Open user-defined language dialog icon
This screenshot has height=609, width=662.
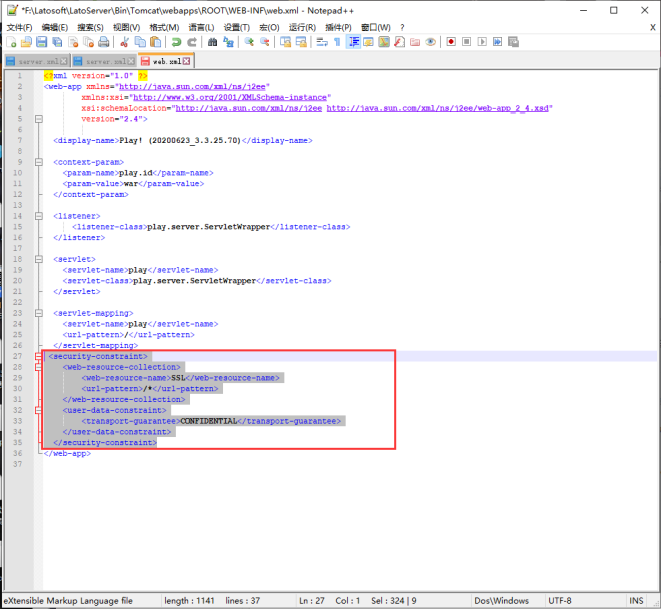(x=369, y=42)
